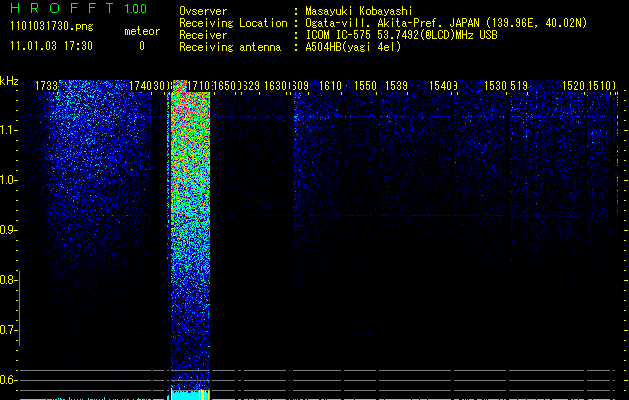Select the 1520 time marker
629x400 pixels.
click(x=574, y=86)
